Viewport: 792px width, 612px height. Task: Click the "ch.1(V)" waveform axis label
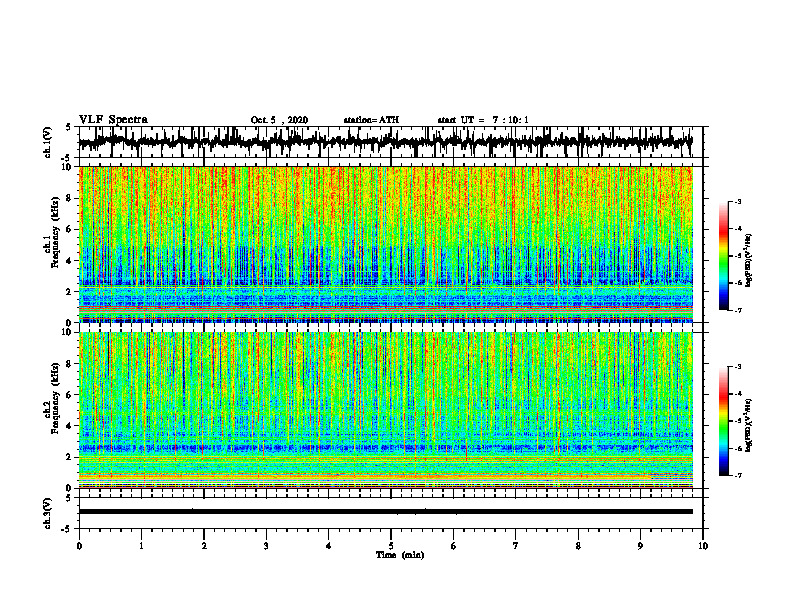[48, 142]
